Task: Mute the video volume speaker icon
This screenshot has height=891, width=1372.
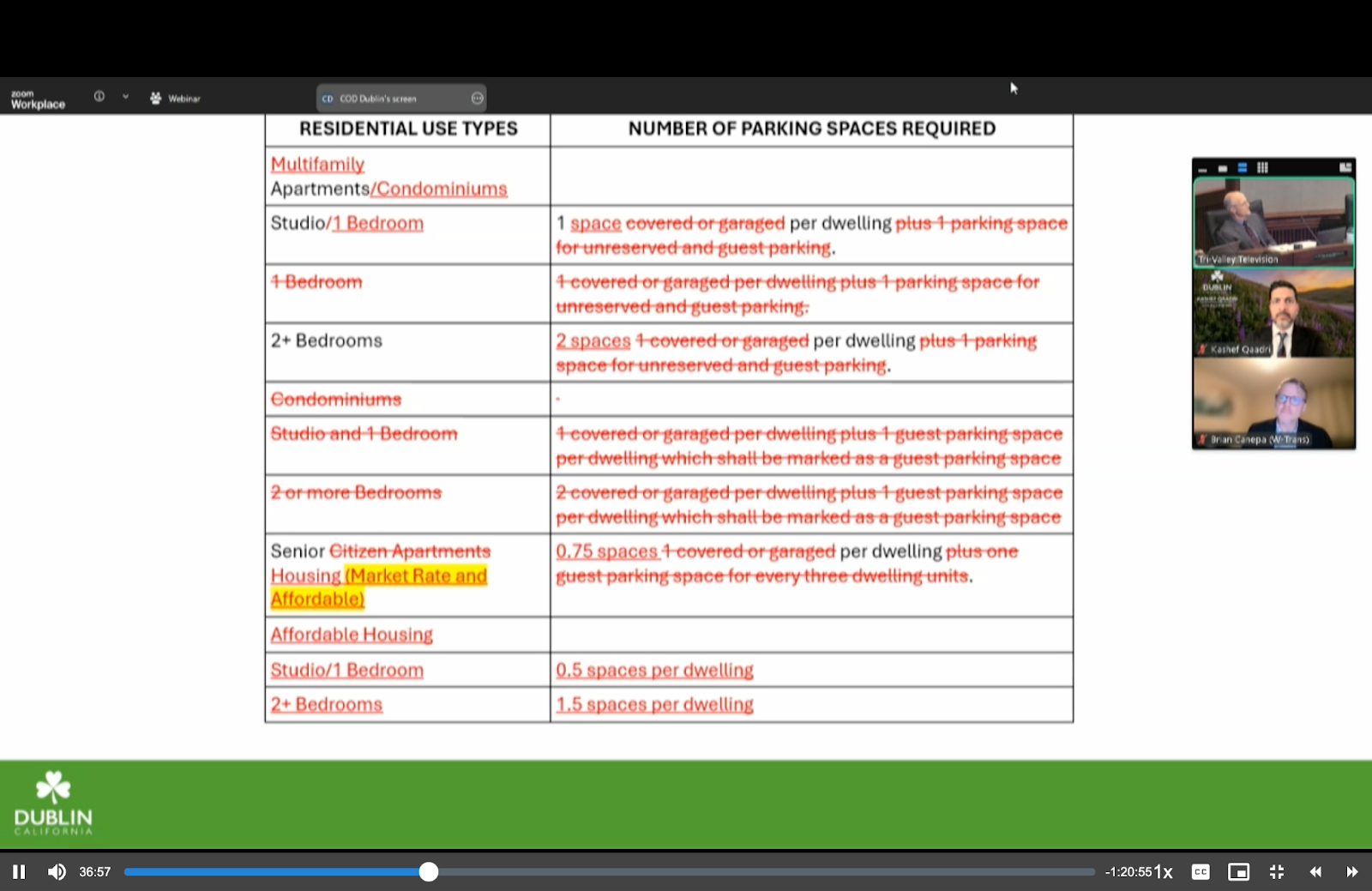Action: [x=57, y=871]
